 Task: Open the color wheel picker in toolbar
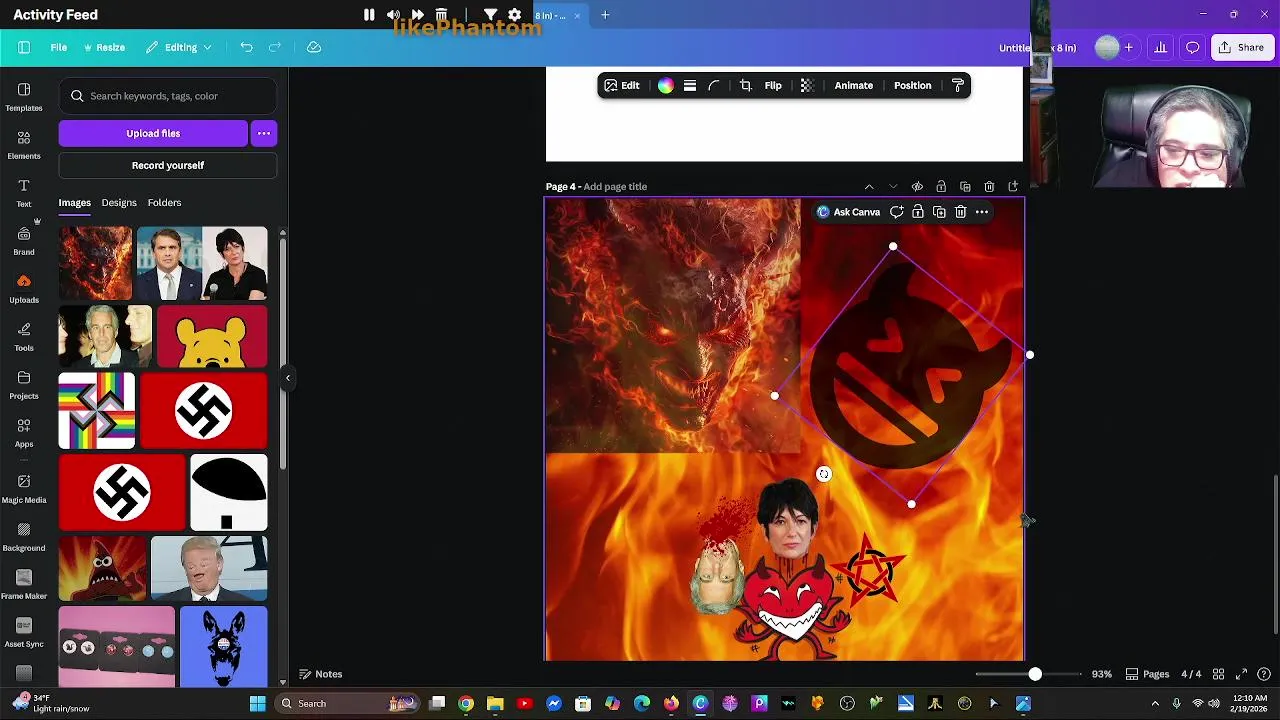(665, 86)
